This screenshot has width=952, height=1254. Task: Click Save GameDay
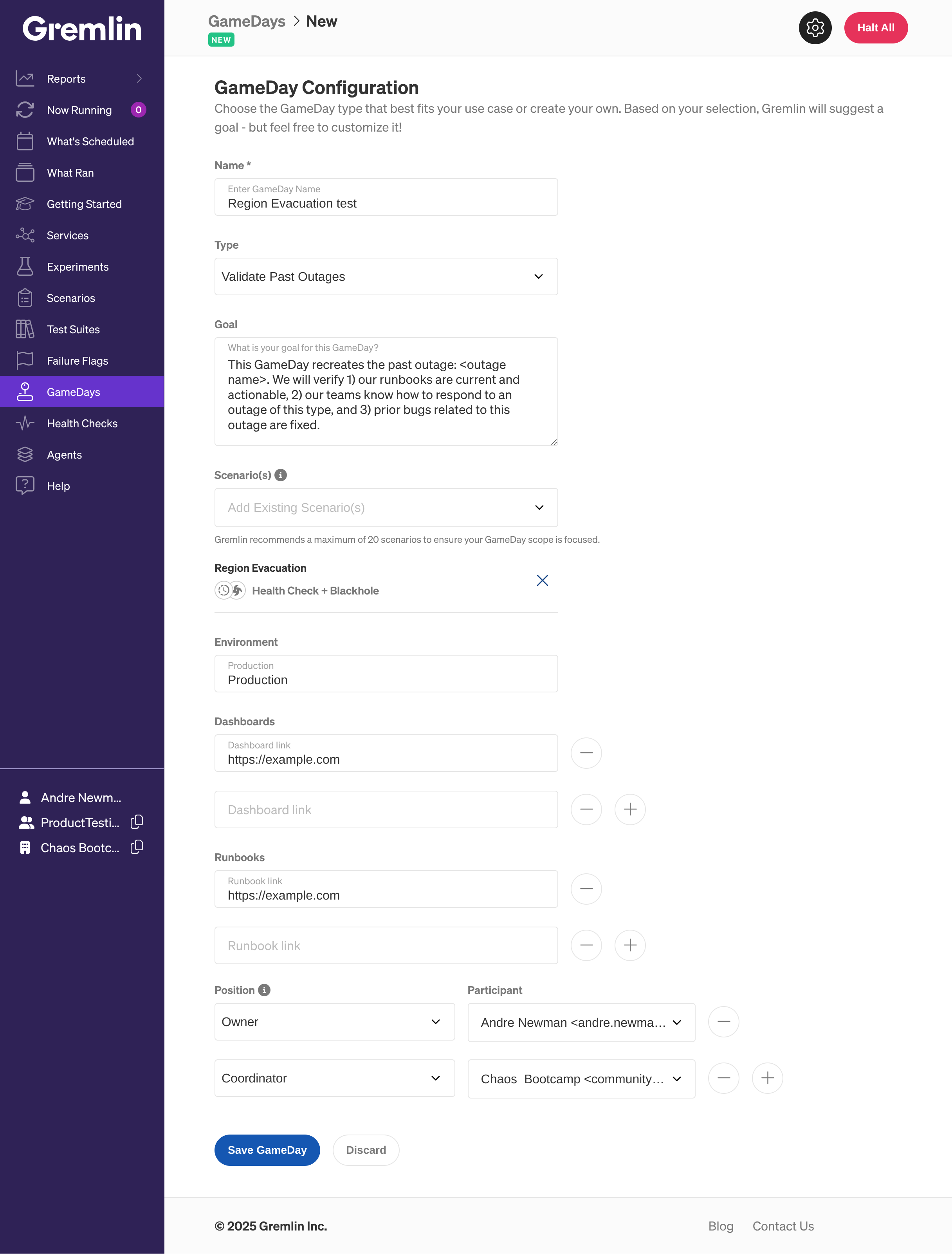[x=267, y=1150]
